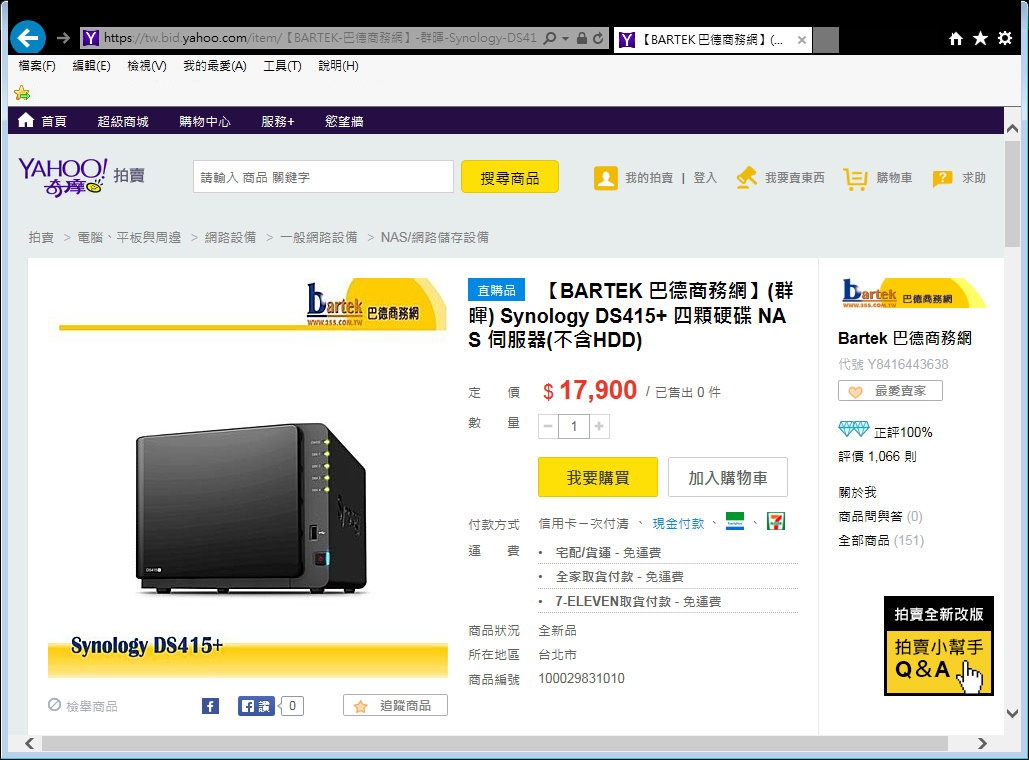This screenshot has height=760, width=1029.
Task: Open new blank tab button
Action: coord(826,40)
